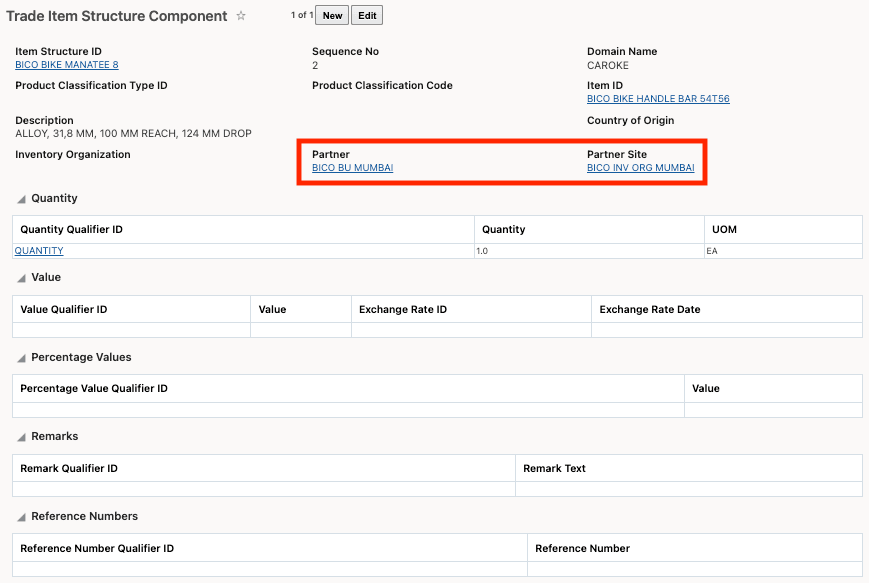Collapse the Value section

point(22,278)
